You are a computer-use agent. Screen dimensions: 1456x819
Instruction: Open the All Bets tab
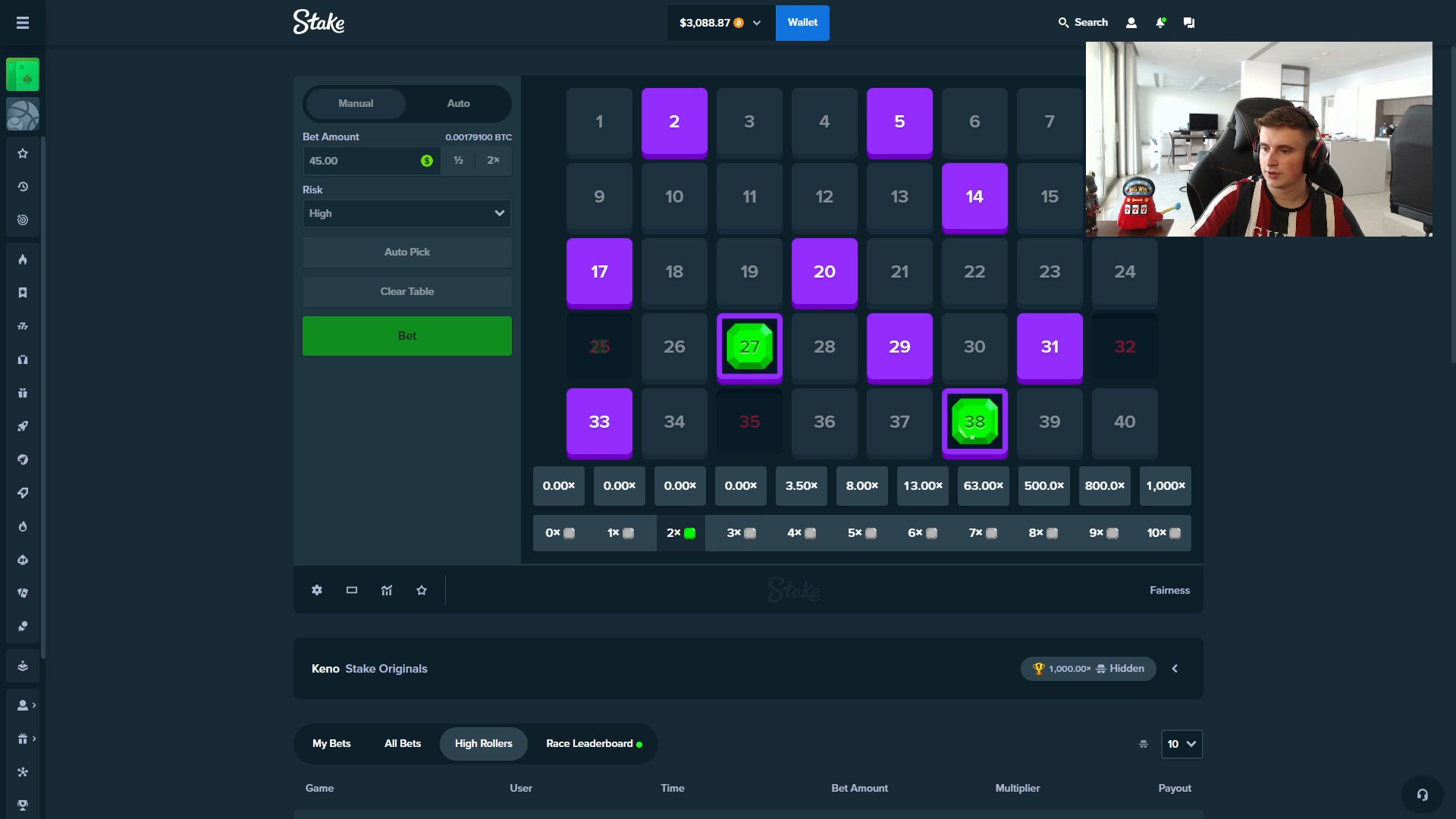click(x=403, y=743)
